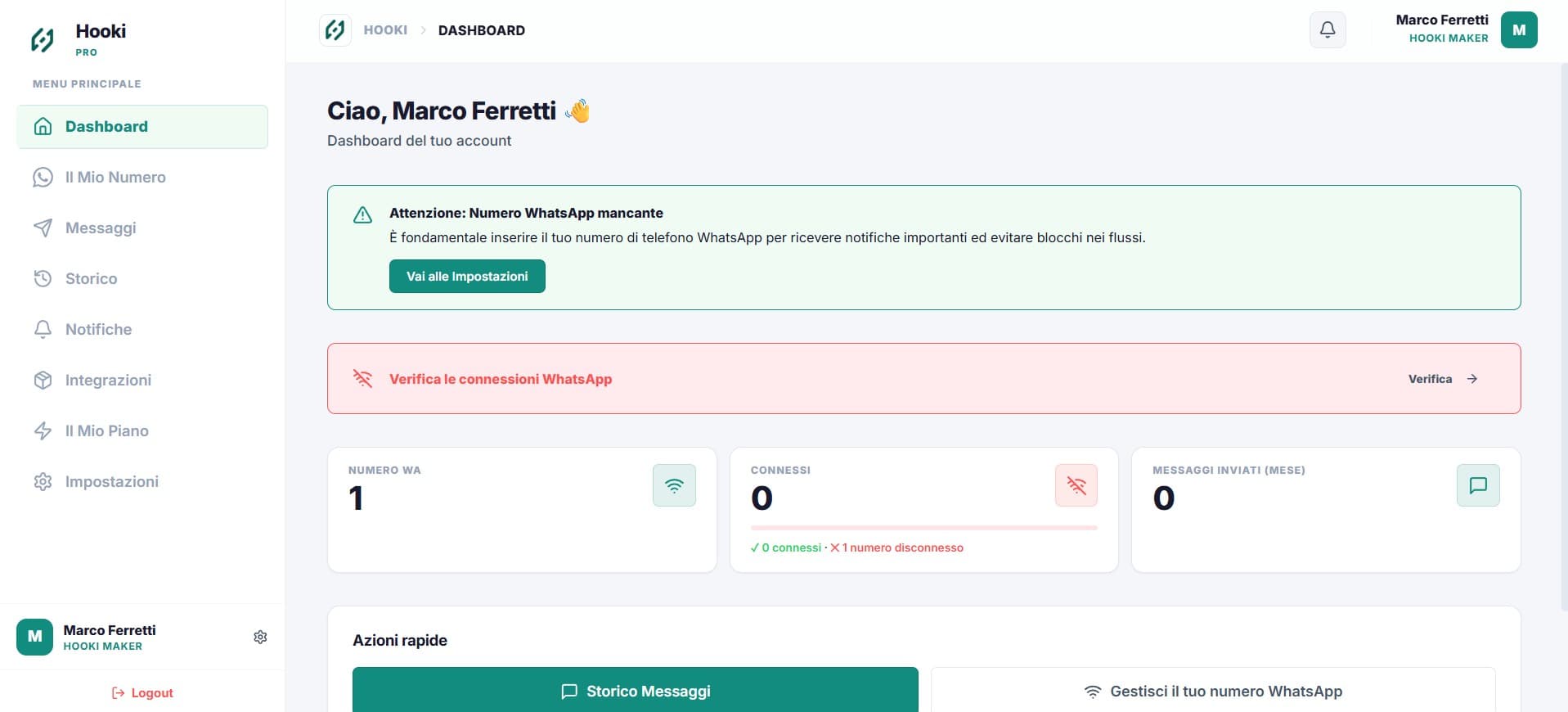Click the pink progress bar in the Connessi card
The height and width of the screenshot is (712, 1568).
pos(924,528)
